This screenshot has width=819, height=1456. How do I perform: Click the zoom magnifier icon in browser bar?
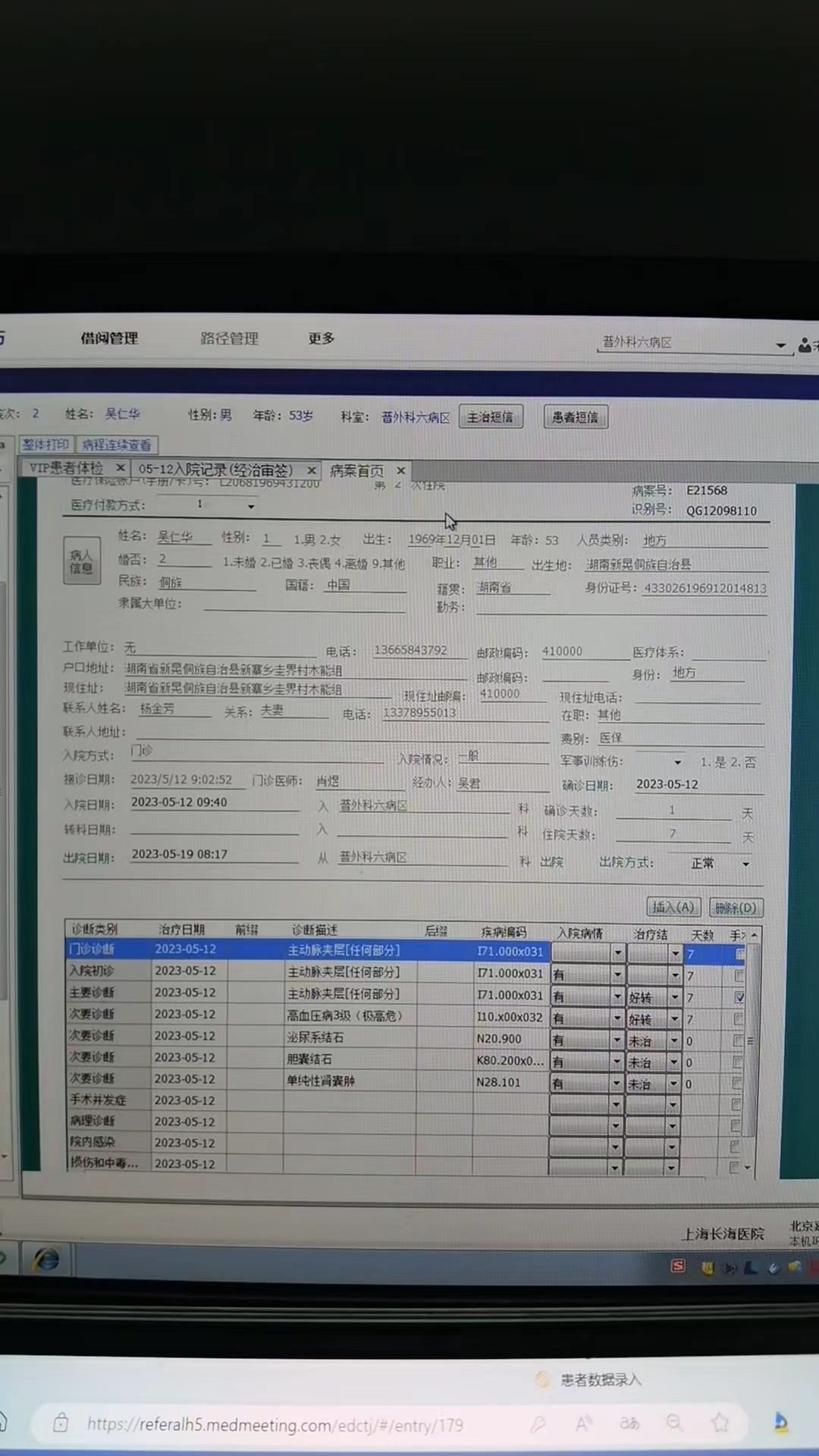pos(674,1423)
